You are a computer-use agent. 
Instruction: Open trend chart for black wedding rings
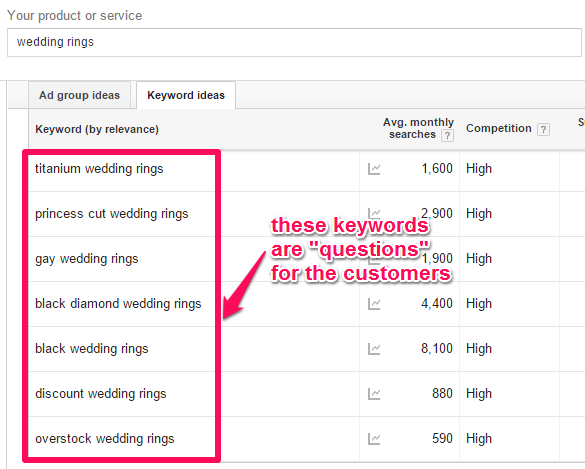(374, 349)
